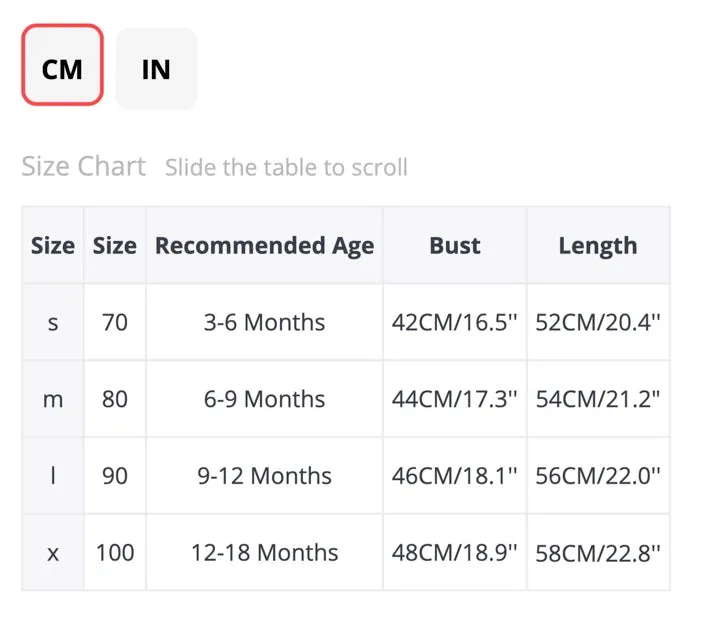701x623 pixels.
Task: Select the 44CM/17.3" bust value
Action: 455,399
